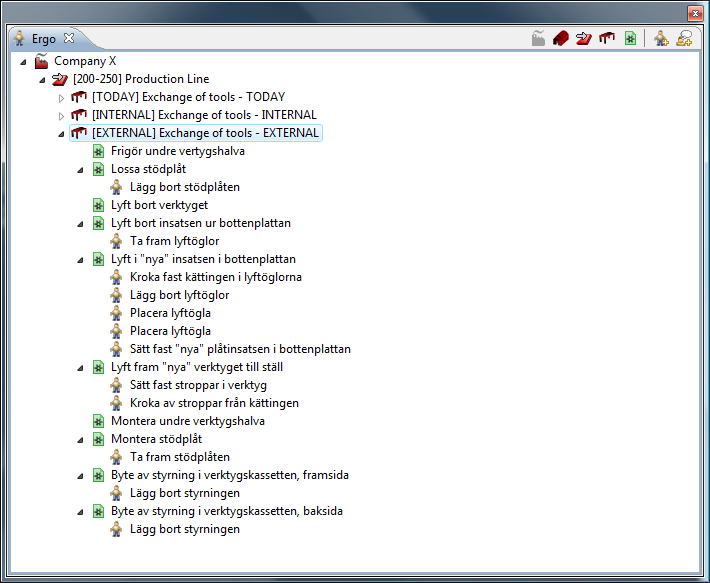This screenshot has width=710, height=583.
Task: Click the grayed factory icon in toolbar
Action: pos(539,39)
